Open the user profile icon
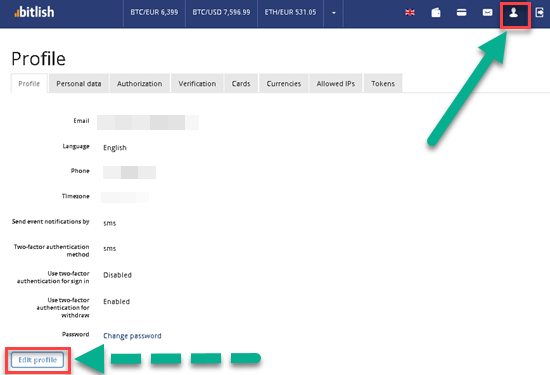 [514, 13]
